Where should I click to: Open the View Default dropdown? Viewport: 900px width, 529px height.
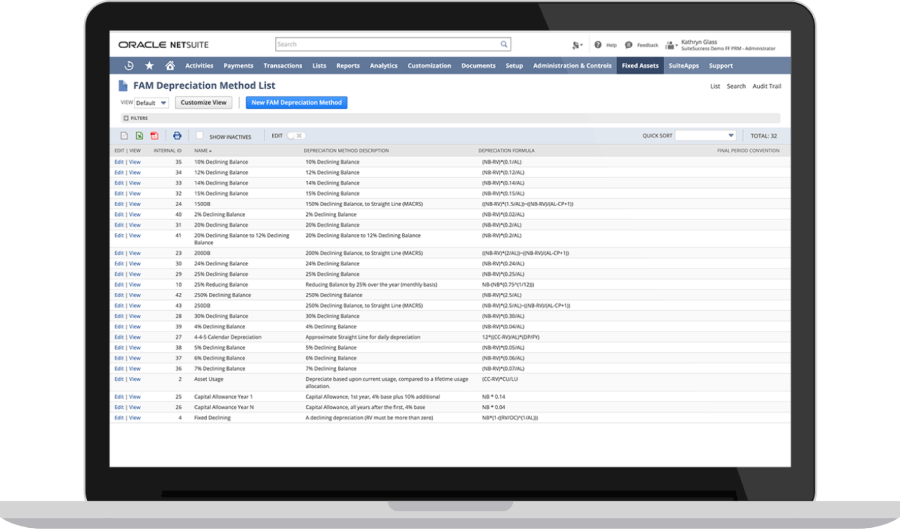click(151, 103)
